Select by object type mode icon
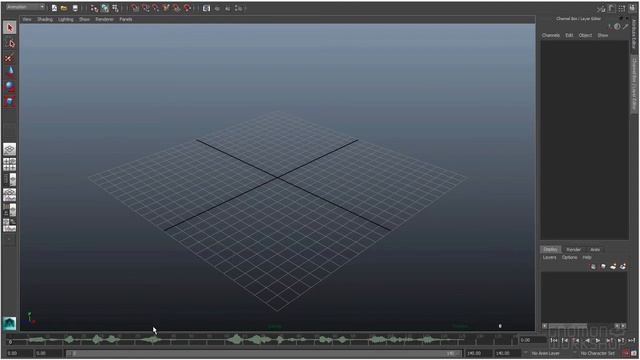Viewport: 640px width, 360px height. [x=105, y=8]
